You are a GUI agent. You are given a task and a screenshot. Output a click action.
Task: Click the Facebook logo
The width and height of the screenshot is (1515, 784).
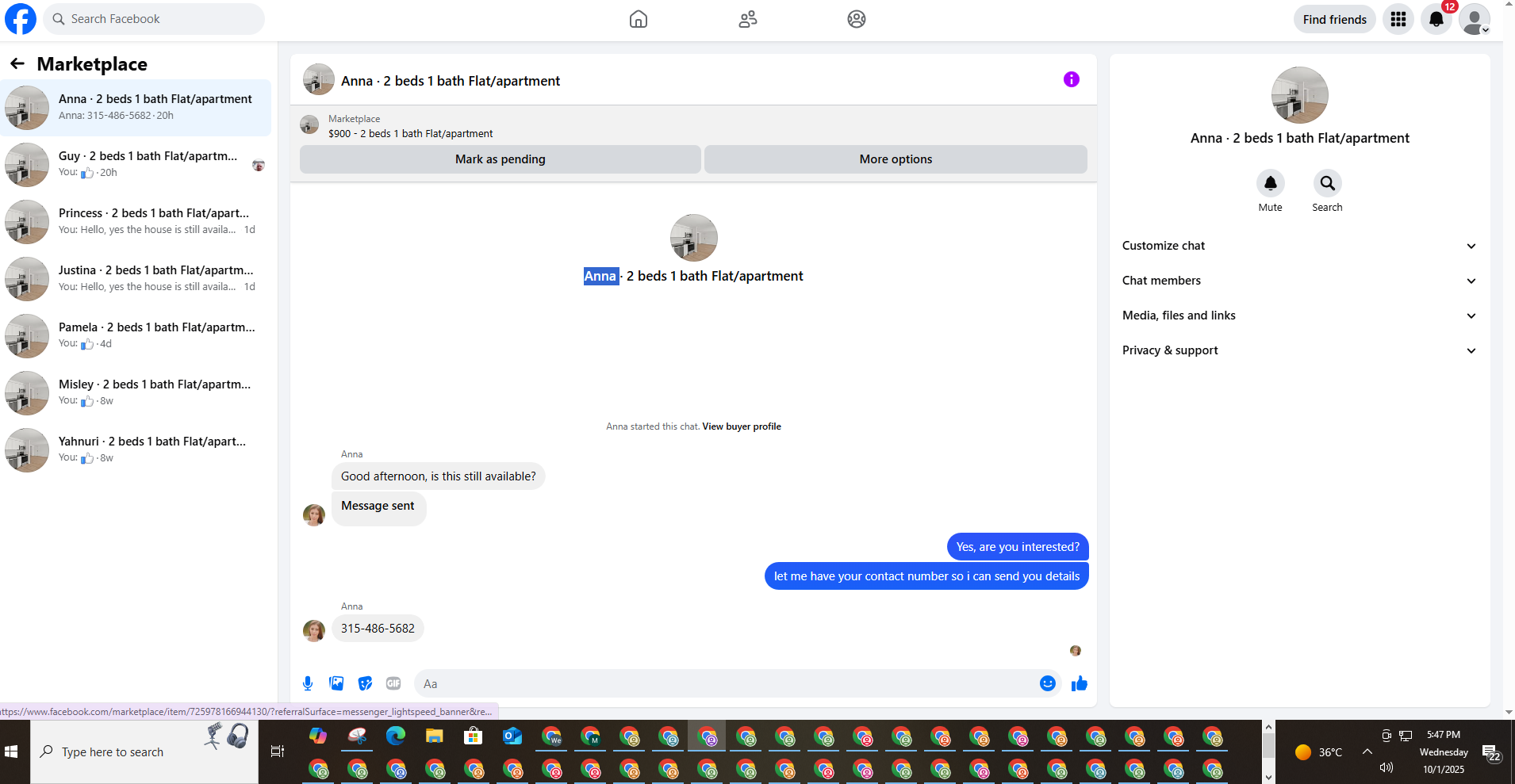pos(21,19)
